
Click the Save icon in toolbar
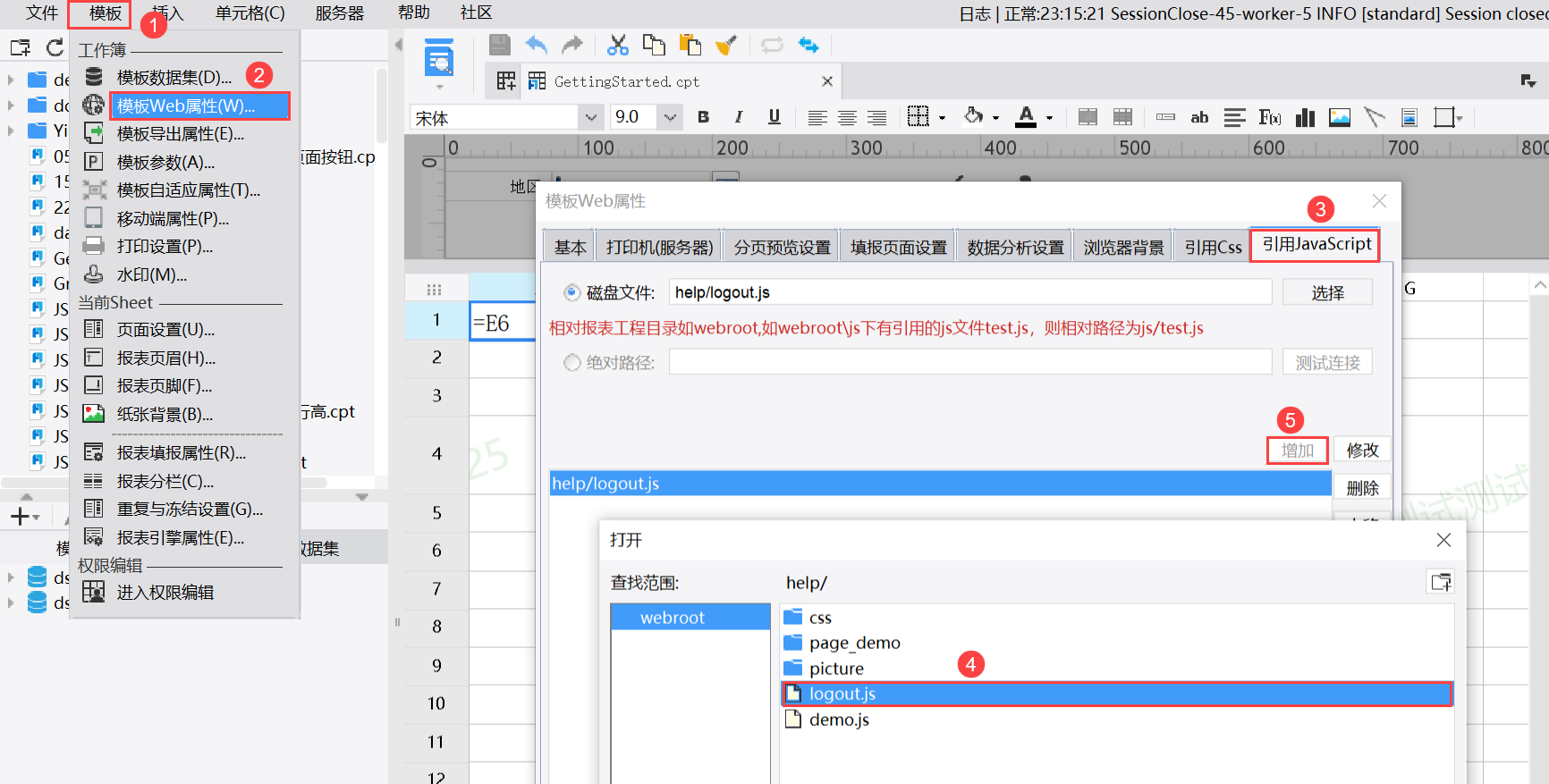500,45
